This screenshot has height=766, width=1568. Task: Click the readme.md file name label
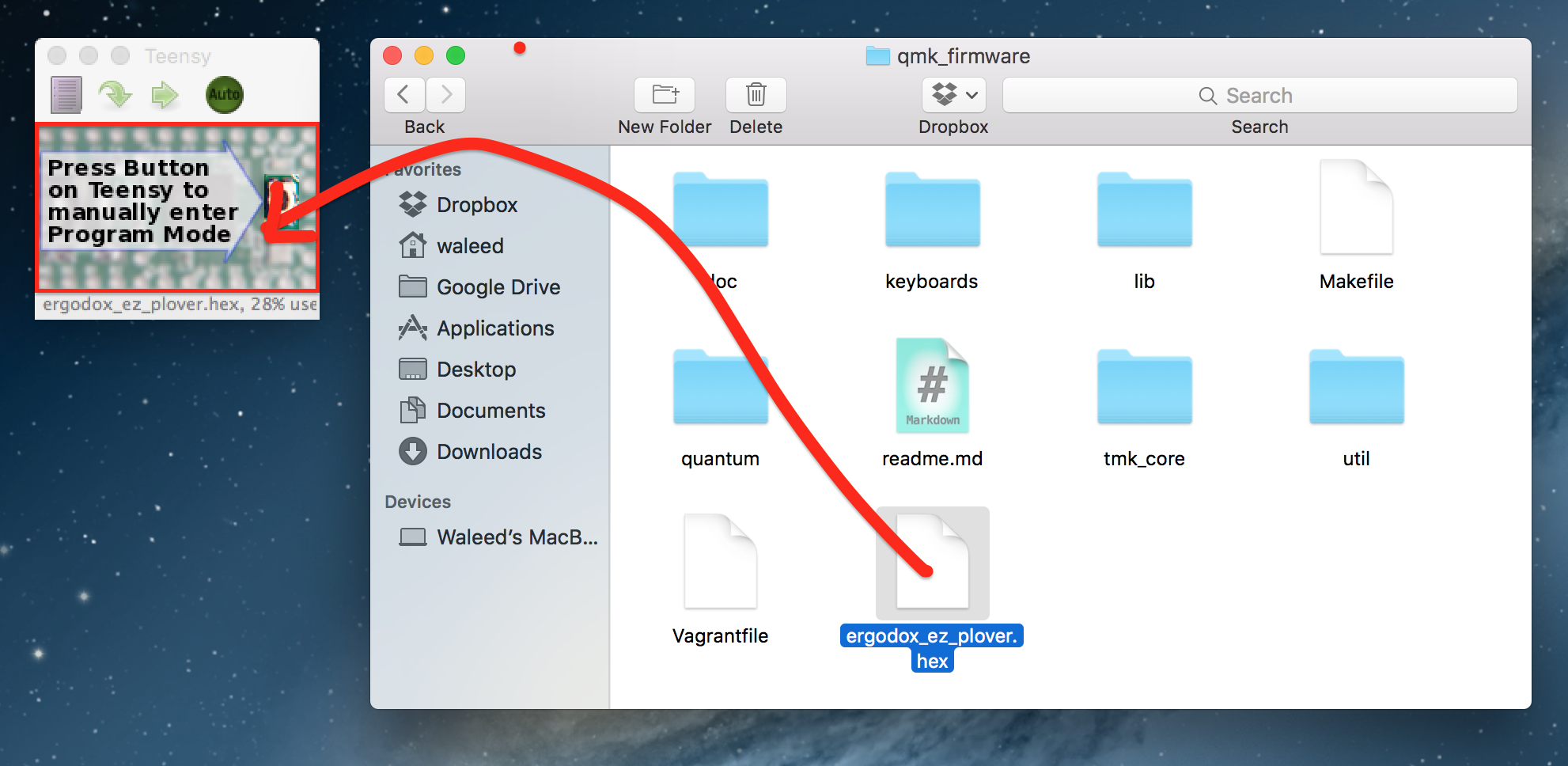(x=933, y=459)
